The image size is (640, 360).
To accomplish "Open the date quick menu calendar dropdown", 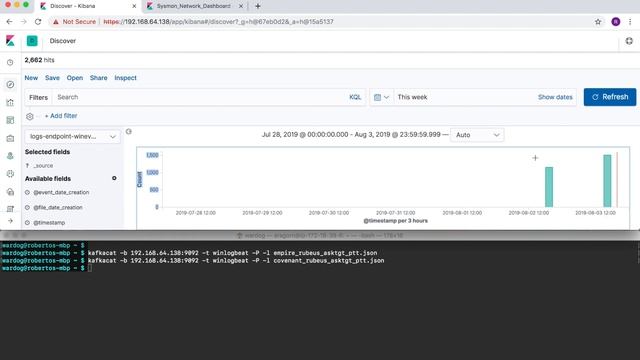I will tap(382, 97).
